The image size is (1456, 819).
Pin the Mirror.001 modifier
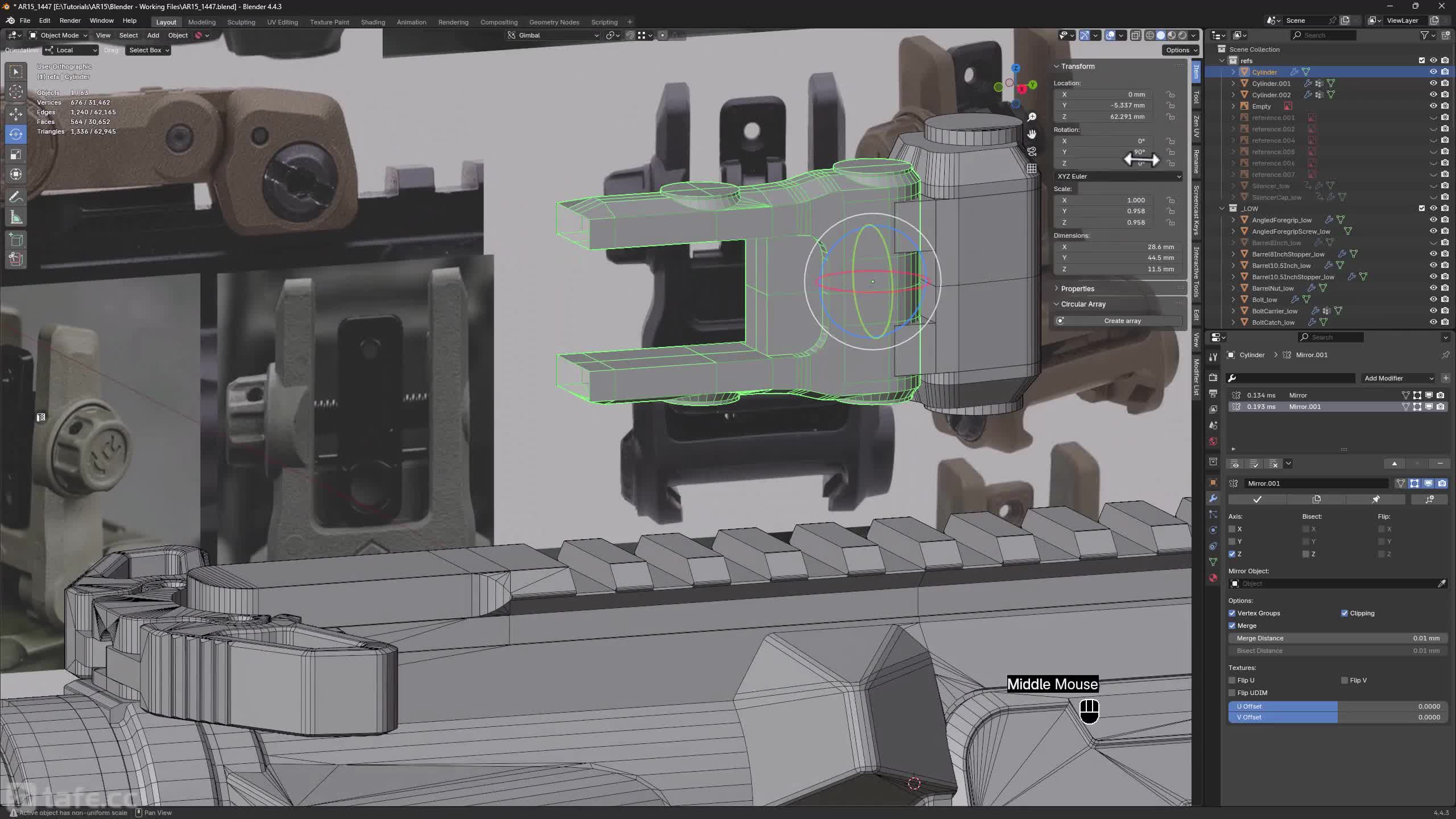coord(1375,499)
